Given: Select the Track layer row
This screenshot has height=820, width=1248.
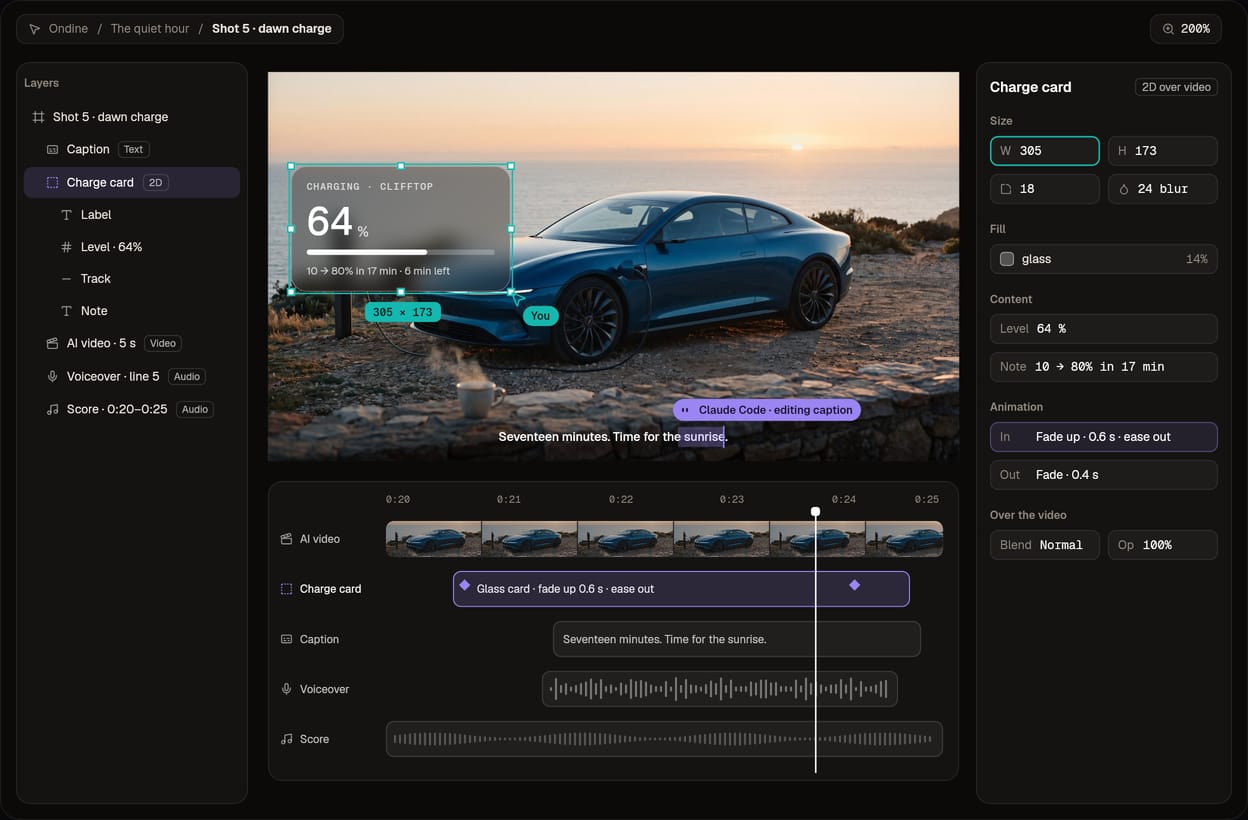Looking at the screenshot, I should tap(132, 279).
